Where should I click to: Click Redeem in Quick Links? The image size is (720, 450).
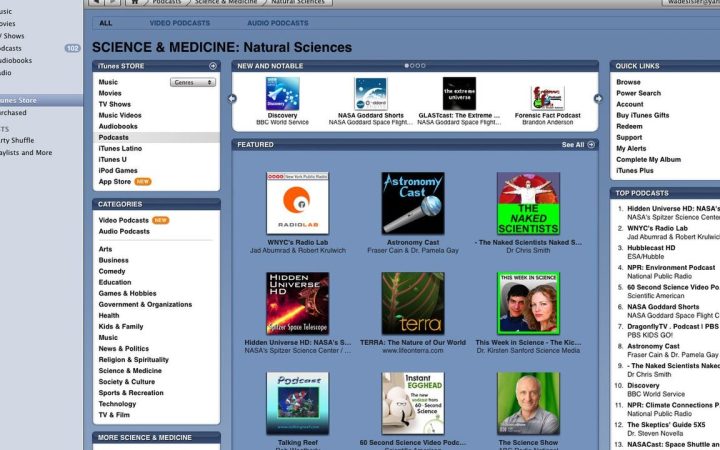629,126
